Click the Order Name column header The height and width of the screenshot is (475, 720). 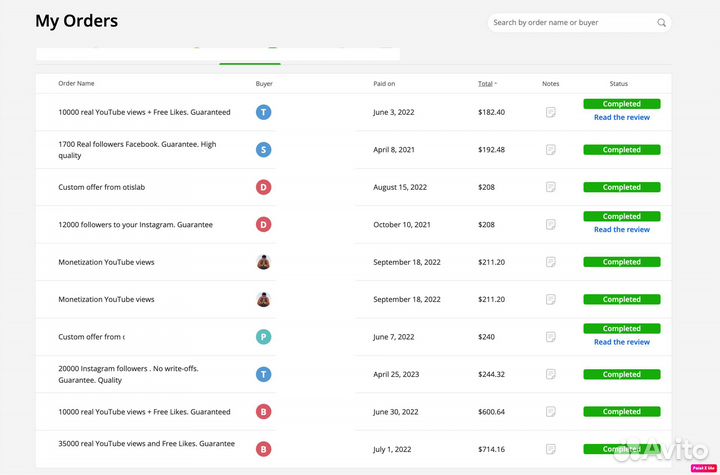(x=76, y=84)
